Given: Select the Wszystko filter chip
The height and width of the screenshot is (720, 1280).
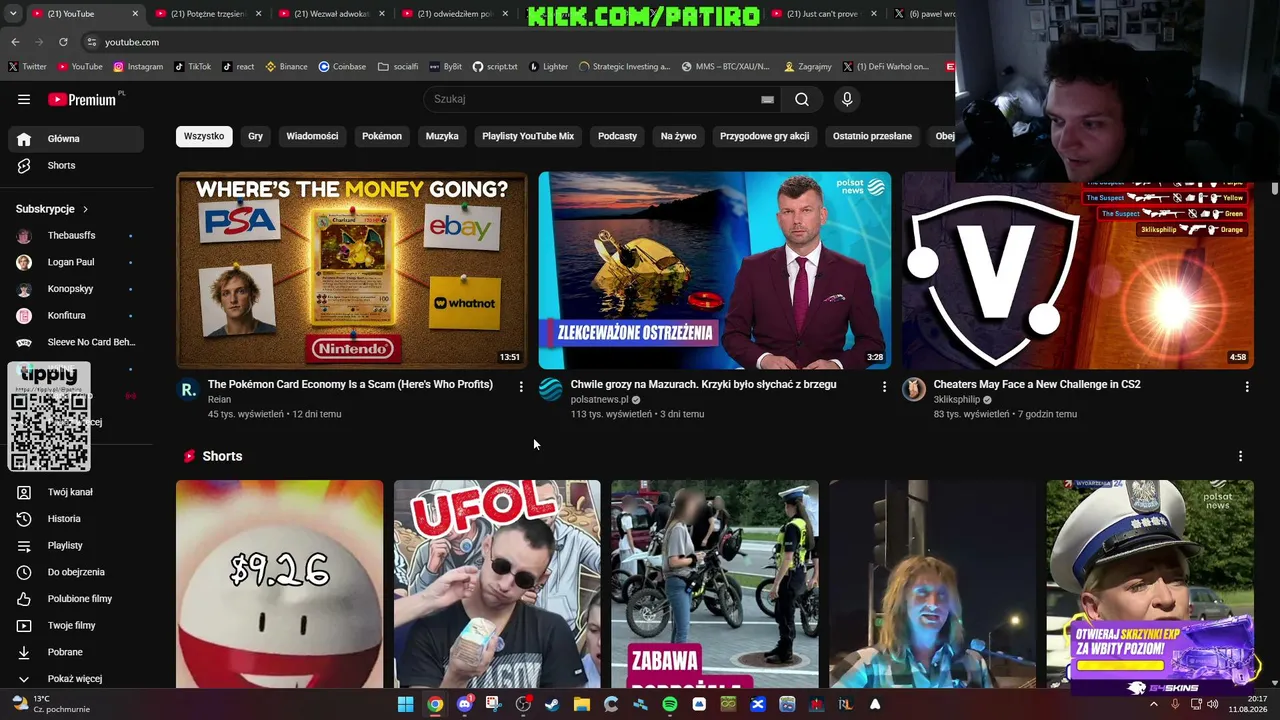Looking at the screenshot, I should coord(204,136).
